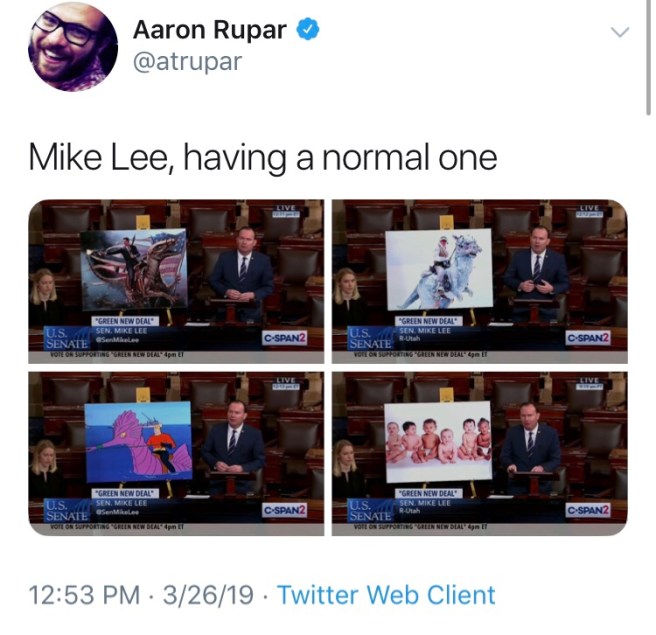Click the C-SPAN2 logo in bottom-right image
Screen dimensions: 656x635
(x=588, y=510)
